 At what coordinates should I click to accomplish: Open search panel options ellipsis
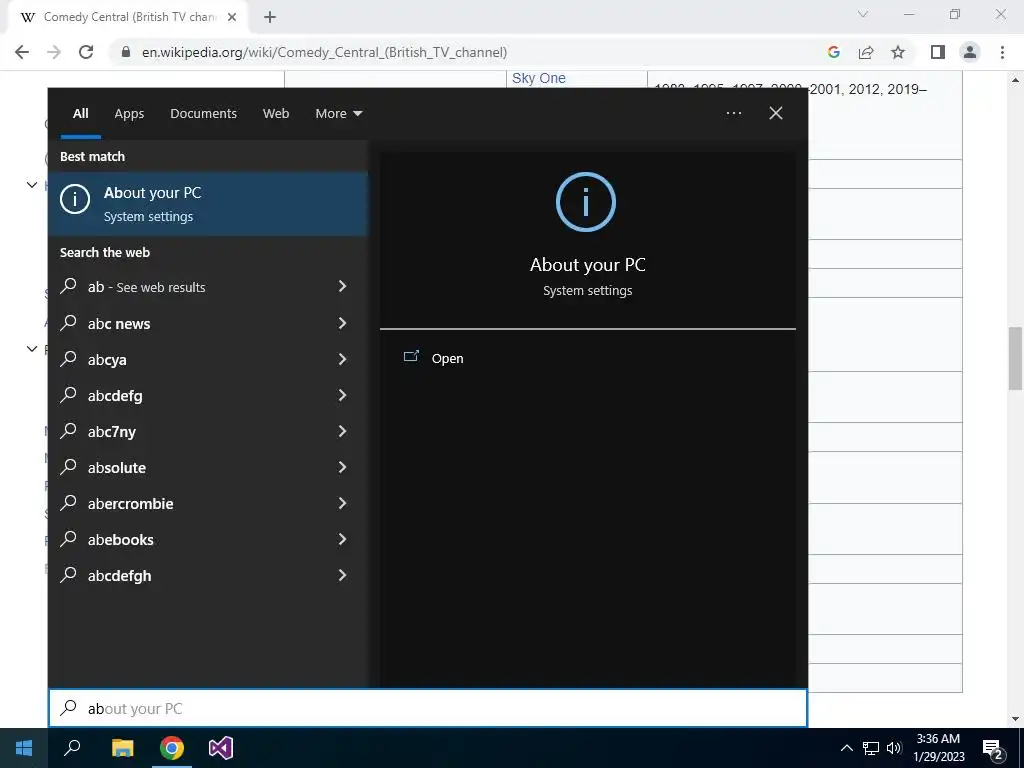[733, 113]
